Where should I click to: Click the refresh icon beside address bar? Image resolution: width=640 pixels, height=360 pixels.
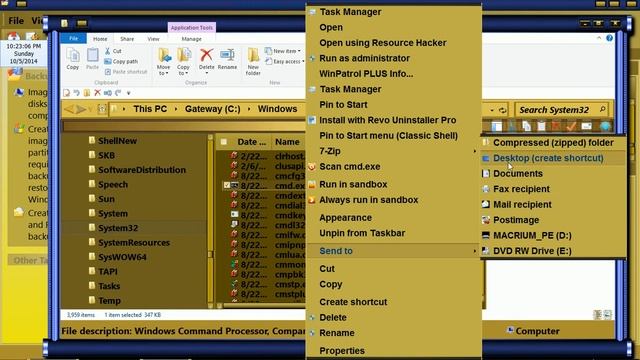(502, 110)
